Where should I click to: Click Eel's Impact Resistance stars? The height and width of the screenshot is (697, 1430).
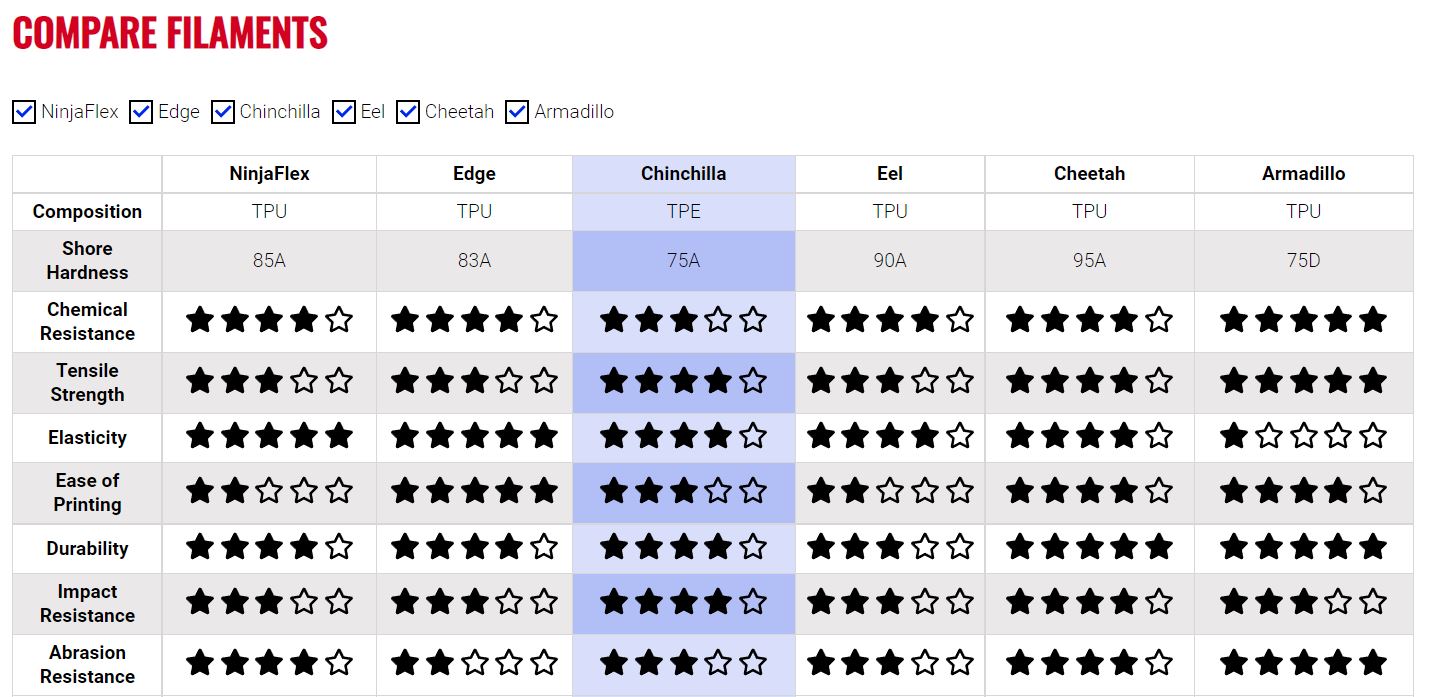point(890,602)
